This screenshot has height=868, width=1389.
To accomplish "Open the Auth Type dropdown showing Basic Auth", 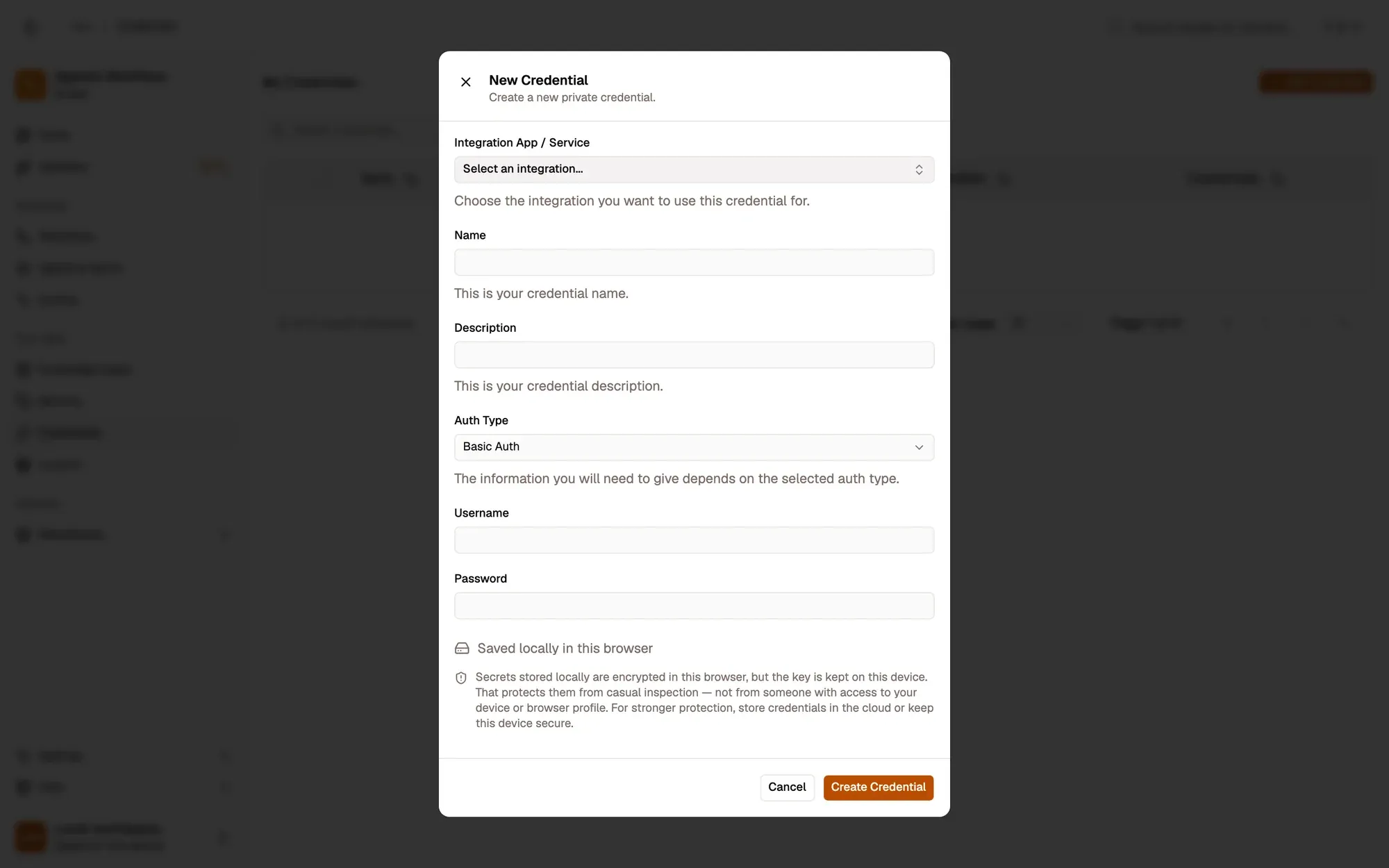I will pos(694,447).
